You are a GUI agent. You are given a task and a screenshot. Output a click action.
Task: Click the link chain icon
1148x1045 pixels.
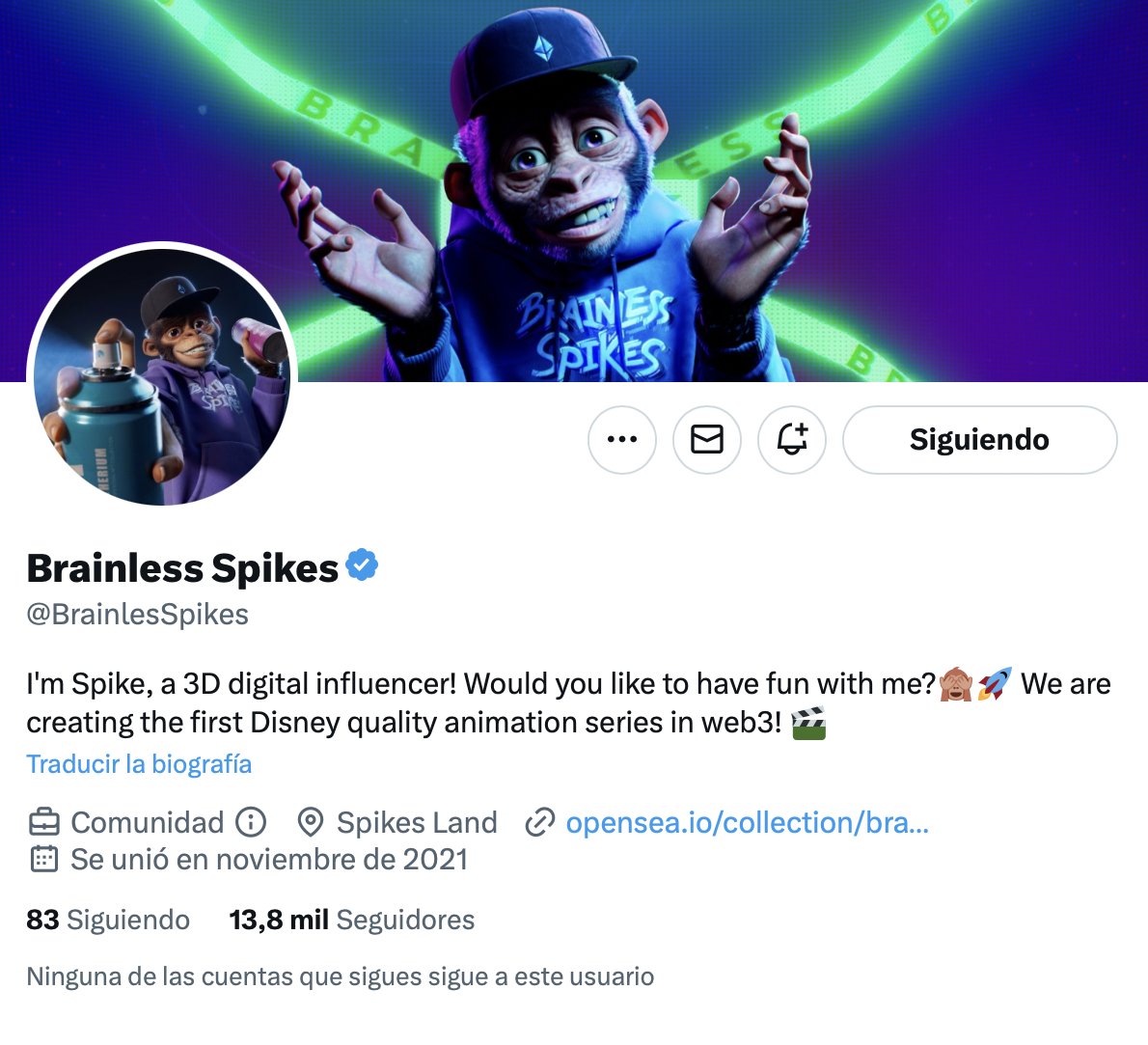539,822
